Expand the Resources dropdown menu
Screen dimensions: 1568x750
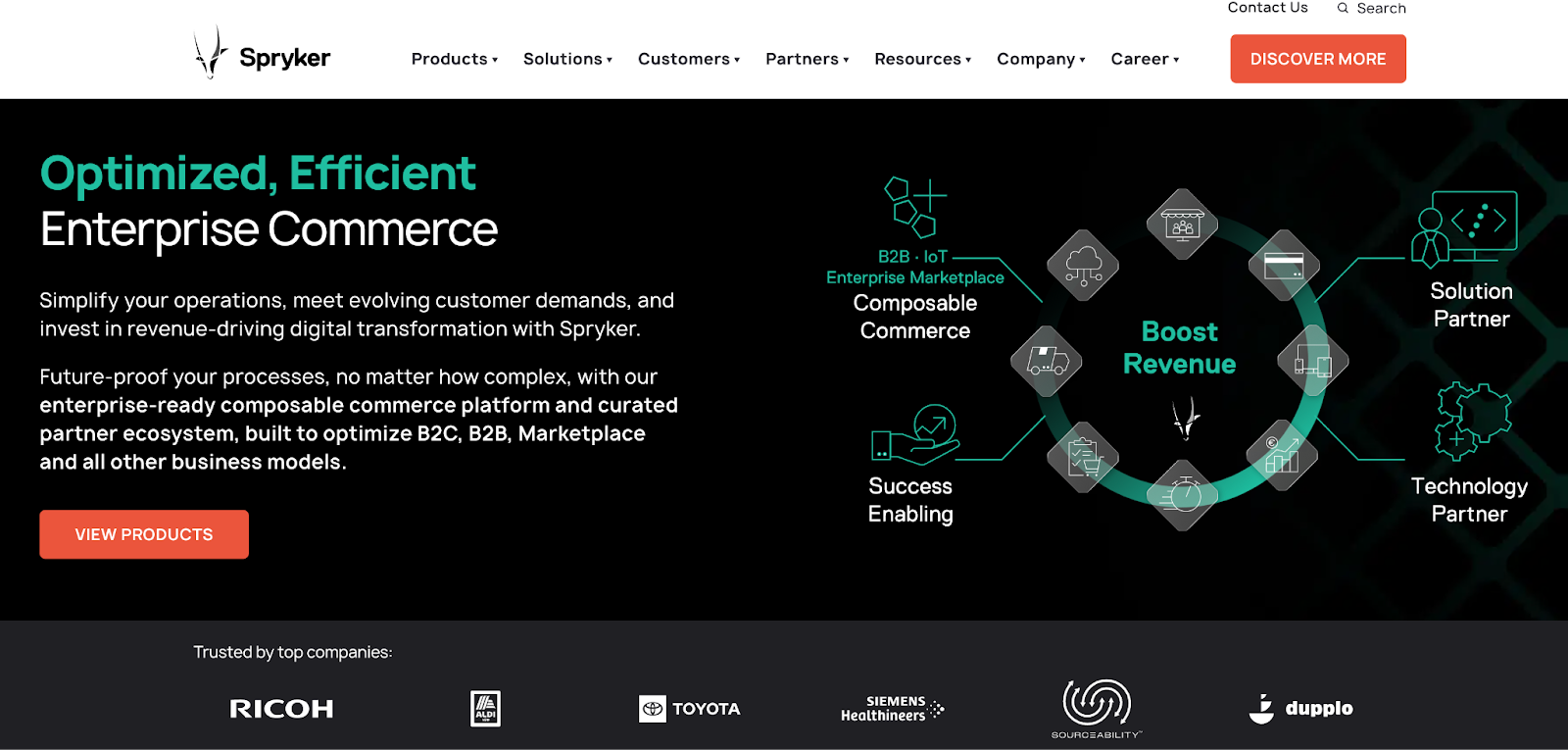tap(923, 59)
